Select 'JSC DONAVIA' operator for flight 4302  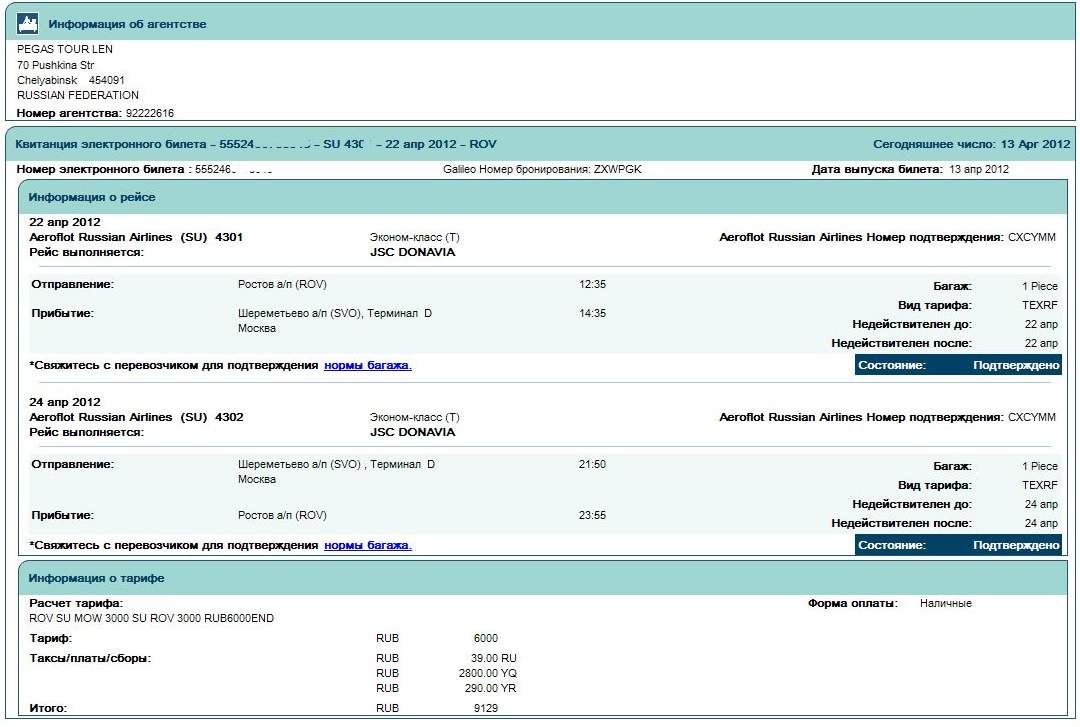click(413, 432)
